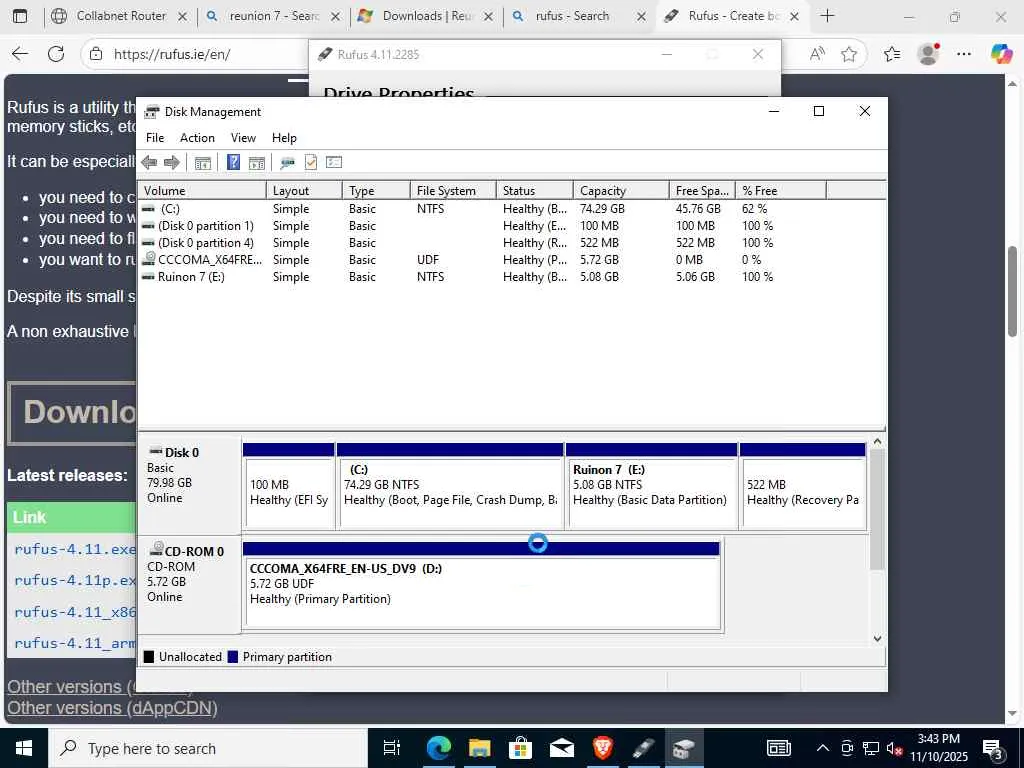This screenshot has width=1024, height=768.
Task: Open the Copilot icon in Edge toolbar
Action: [1001, 54]
